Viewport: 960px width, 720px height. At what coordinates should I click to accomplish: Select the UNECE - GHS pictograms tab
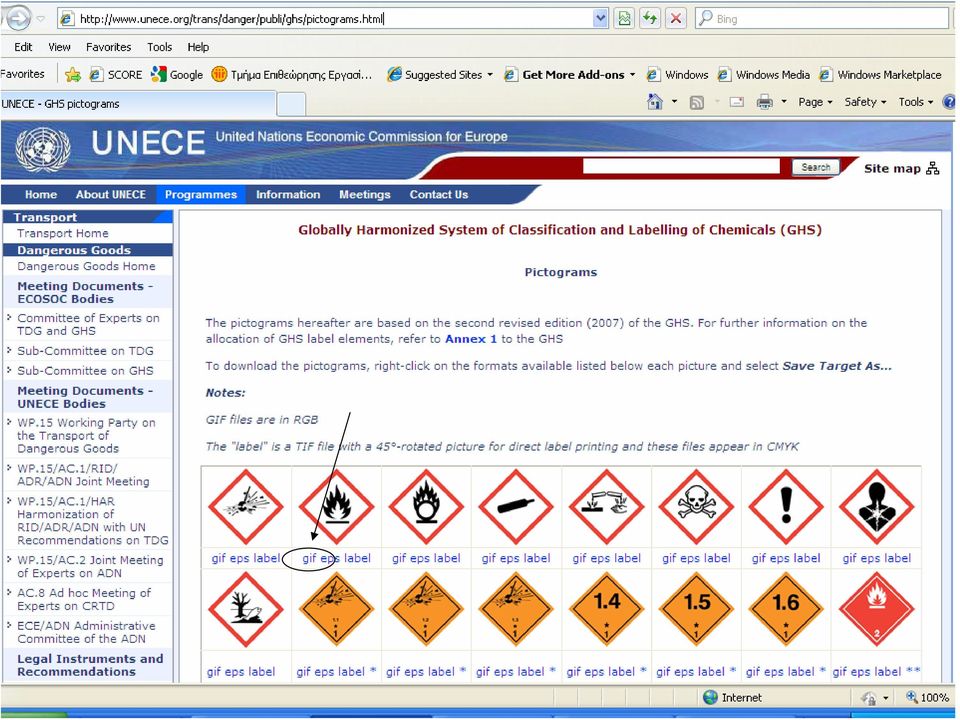point(138,104)
